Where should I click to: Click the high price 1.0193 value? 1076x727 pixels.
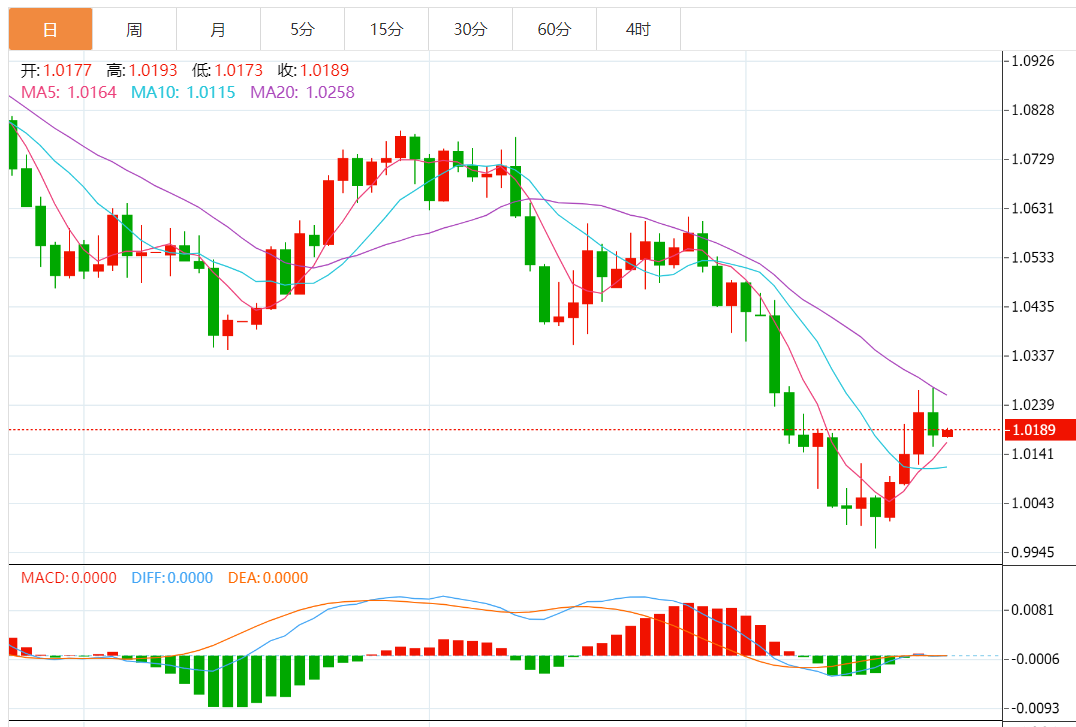(x=153, y=70)
